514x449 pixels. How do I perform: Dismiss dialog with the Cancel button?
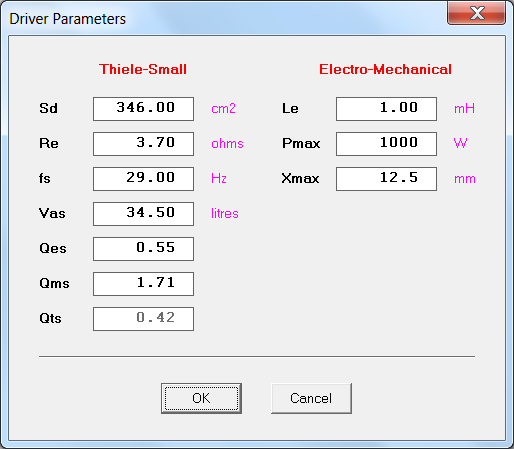click(311, 398)
